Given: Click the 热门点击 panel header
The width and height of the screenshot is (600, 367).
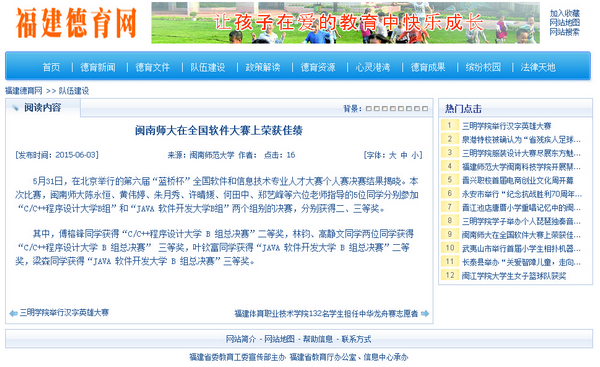Looking at the screenshot, I should pos(463,109).
